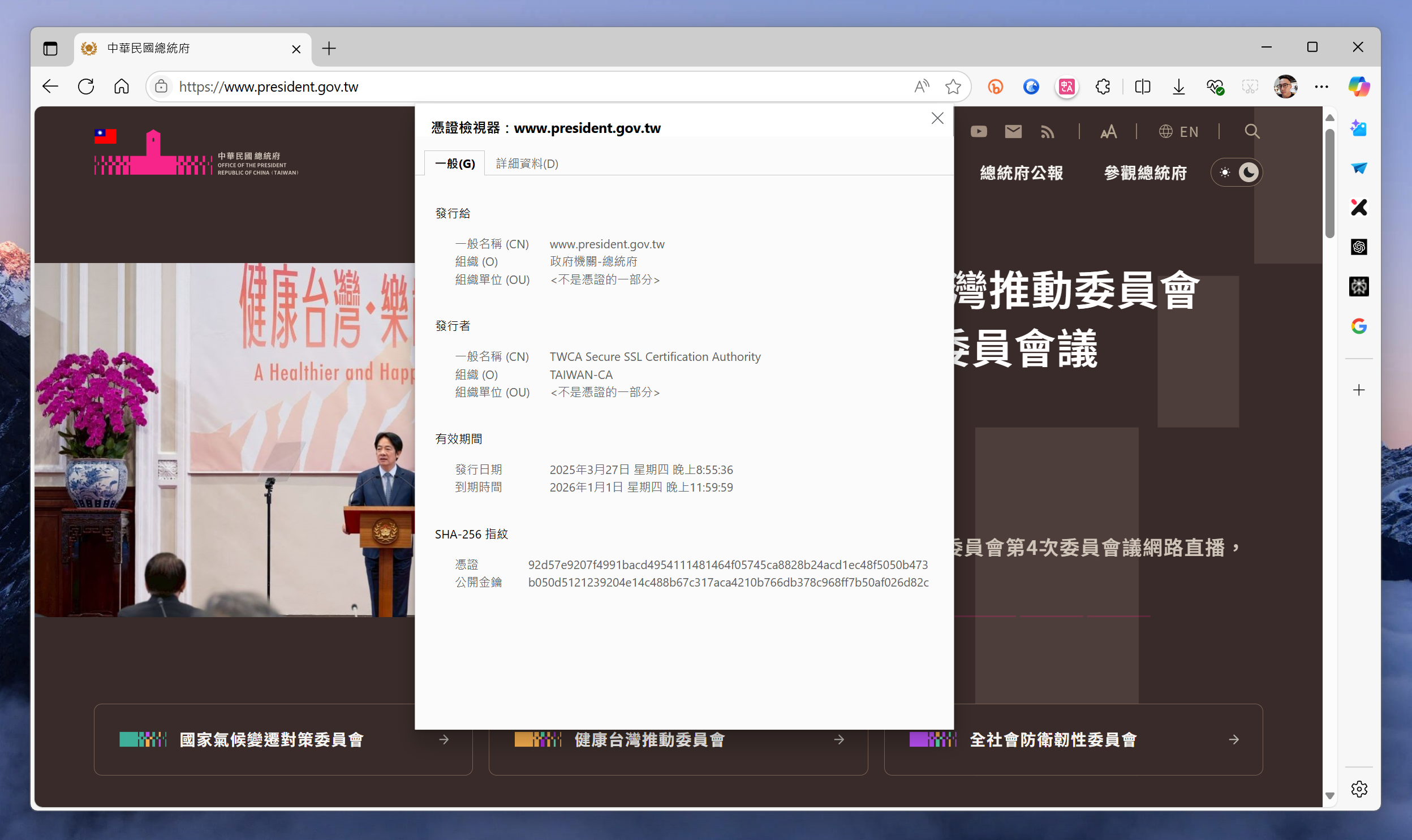
Task: Close the certificate viewer dialog
Action: [x=937, y=118]
